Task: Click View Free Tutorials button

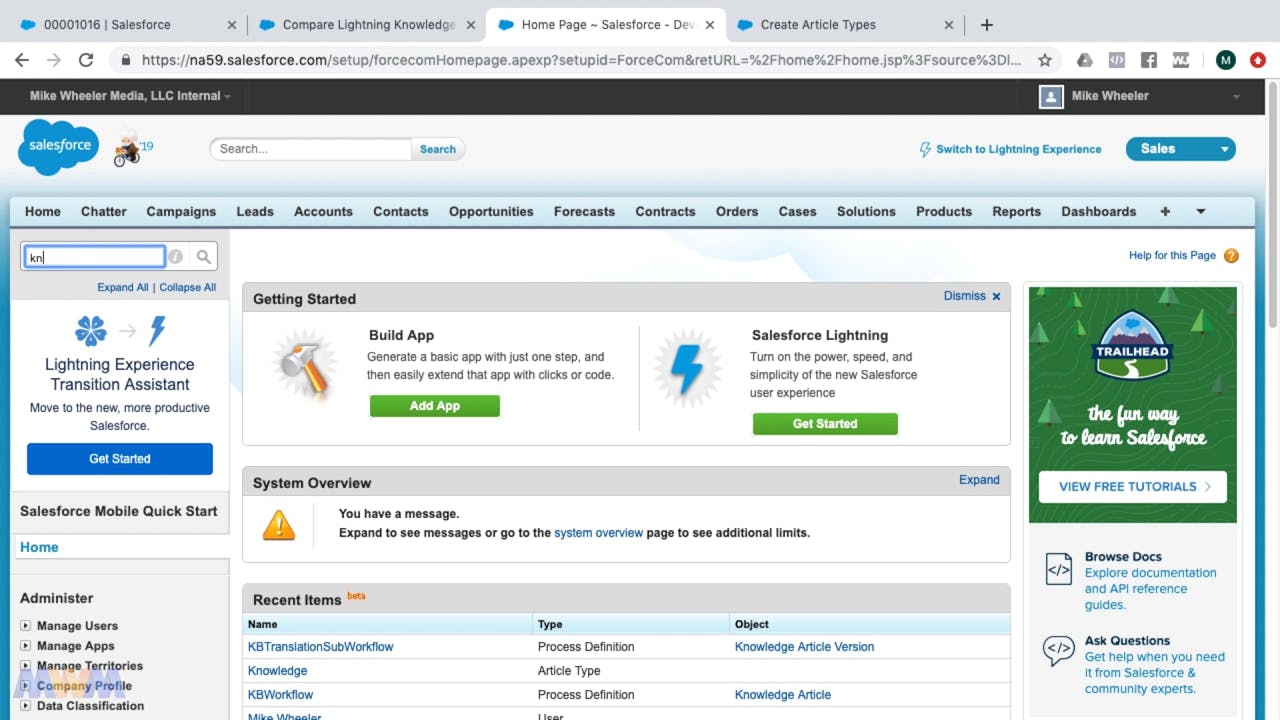Action: click(x=1133, y=487)
